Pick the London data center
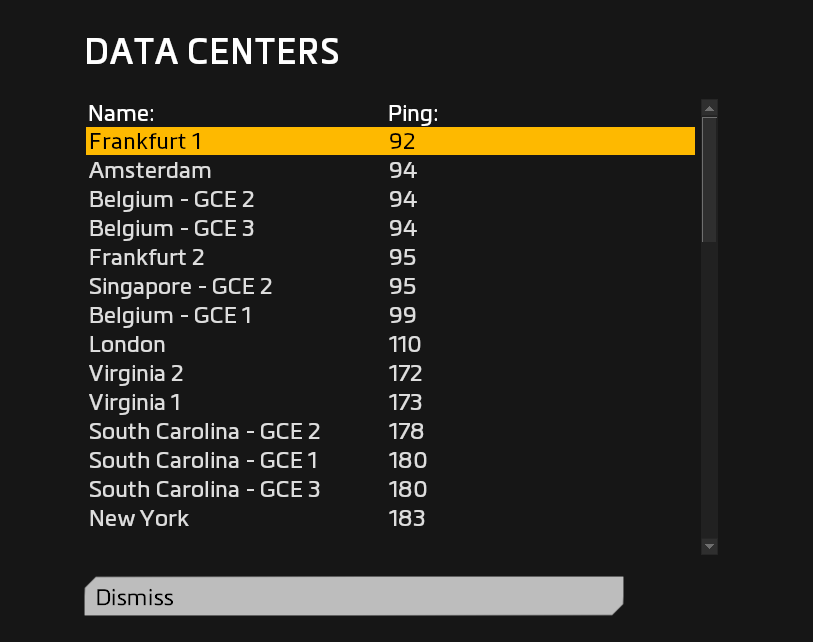The width and height of the screenshot is (813, 642). click(x=127, y=345)
